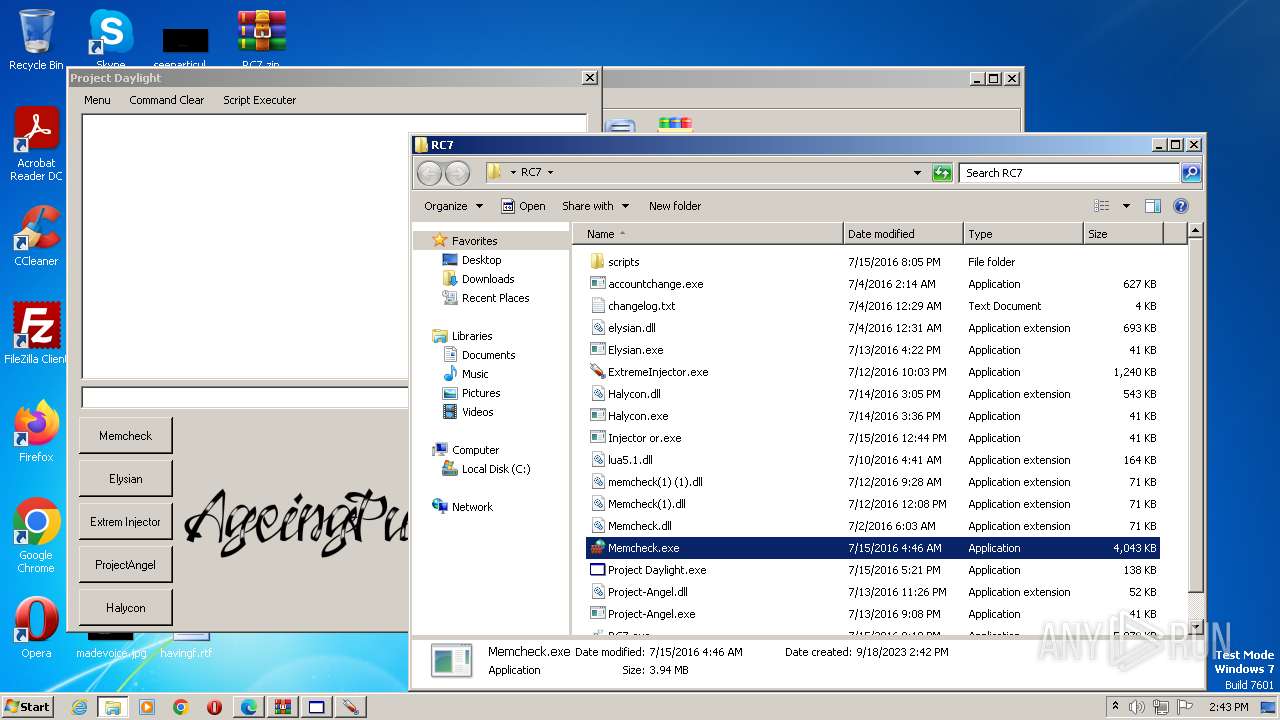This screenshot has width=1280, height=720.
Task: Click Script Executer menu item
Action: click(259, 100)
